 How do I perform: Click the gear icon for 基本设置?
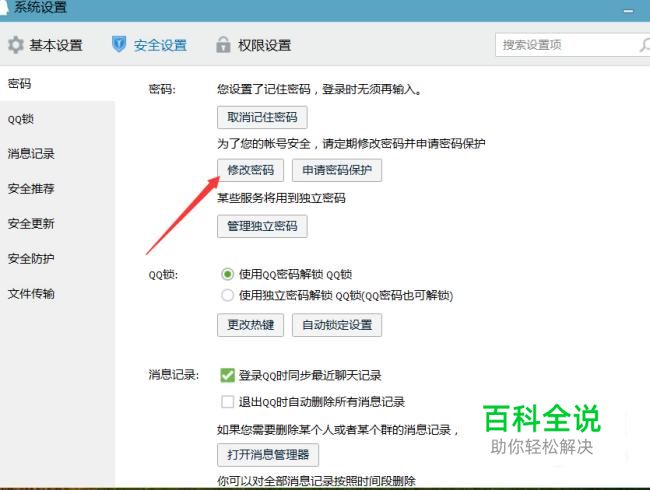pyautogui.click(x=16, y=45)
